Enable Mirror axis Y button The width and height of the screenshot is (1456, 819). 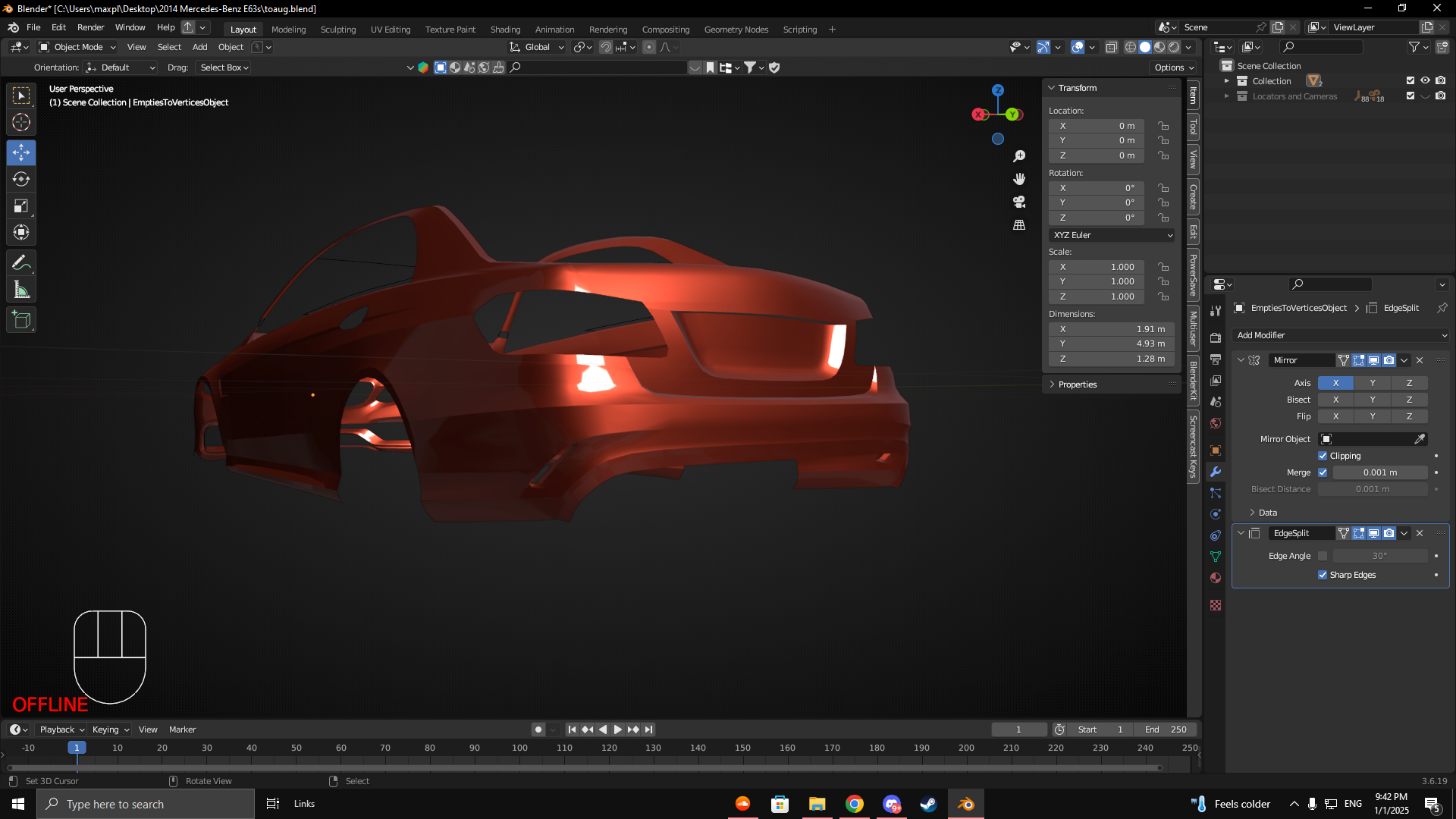point(1373,383)
